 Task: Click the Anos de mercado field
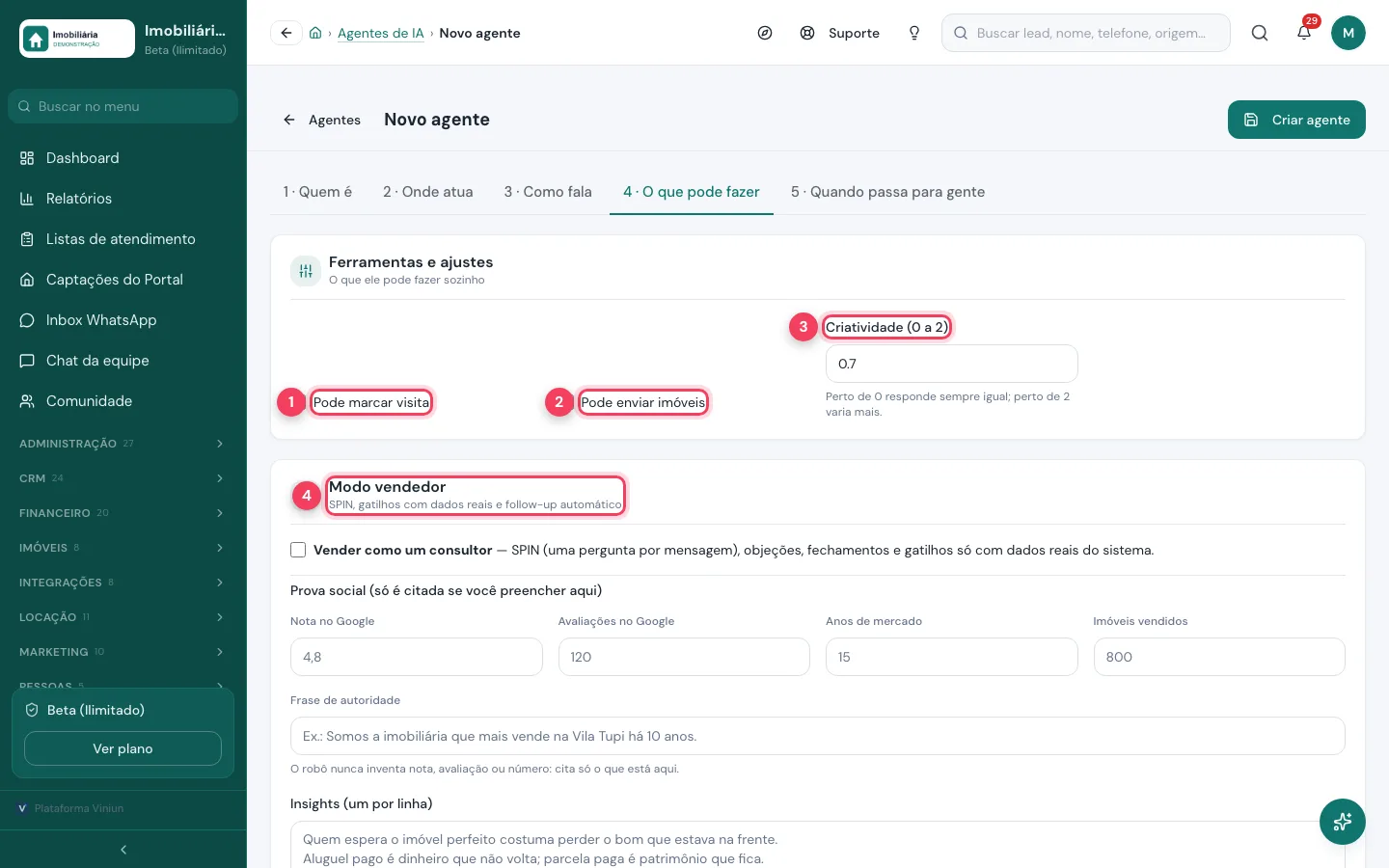pyautogui.click(x=951, y=657)
